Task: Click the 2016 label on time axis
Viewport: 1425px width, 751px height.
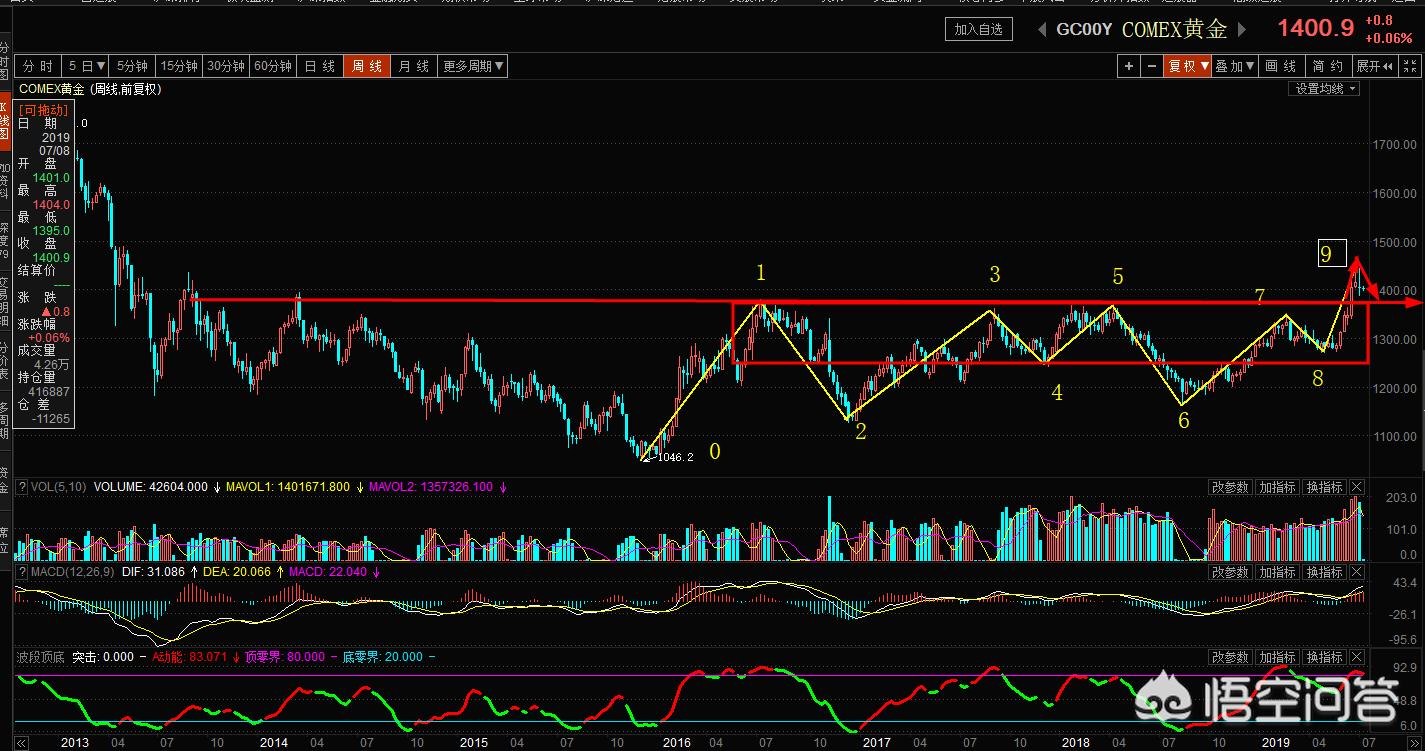Action: click(x=676, y=743)
